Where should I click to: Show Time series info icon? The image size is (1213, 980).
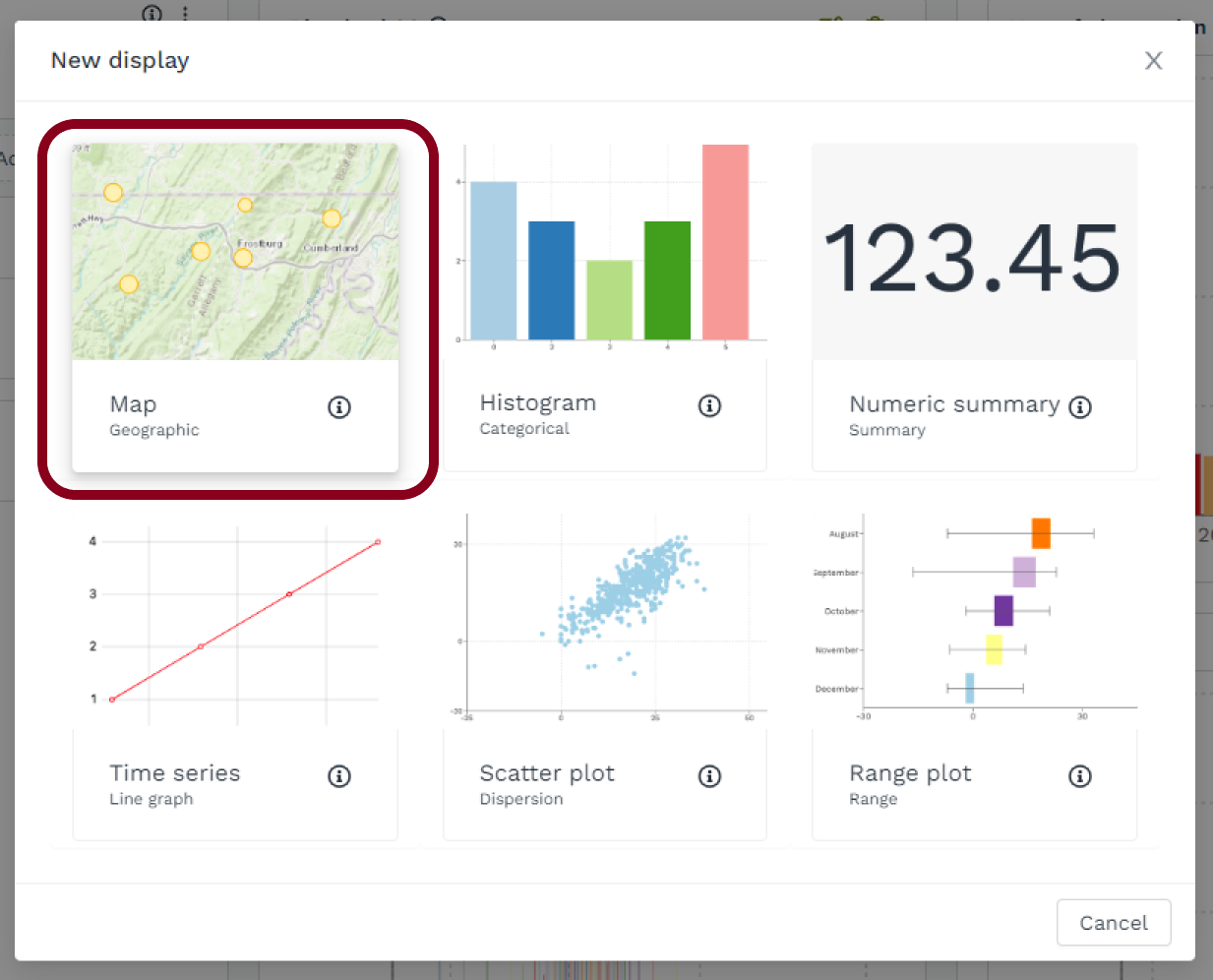click(x=339, y=776)
